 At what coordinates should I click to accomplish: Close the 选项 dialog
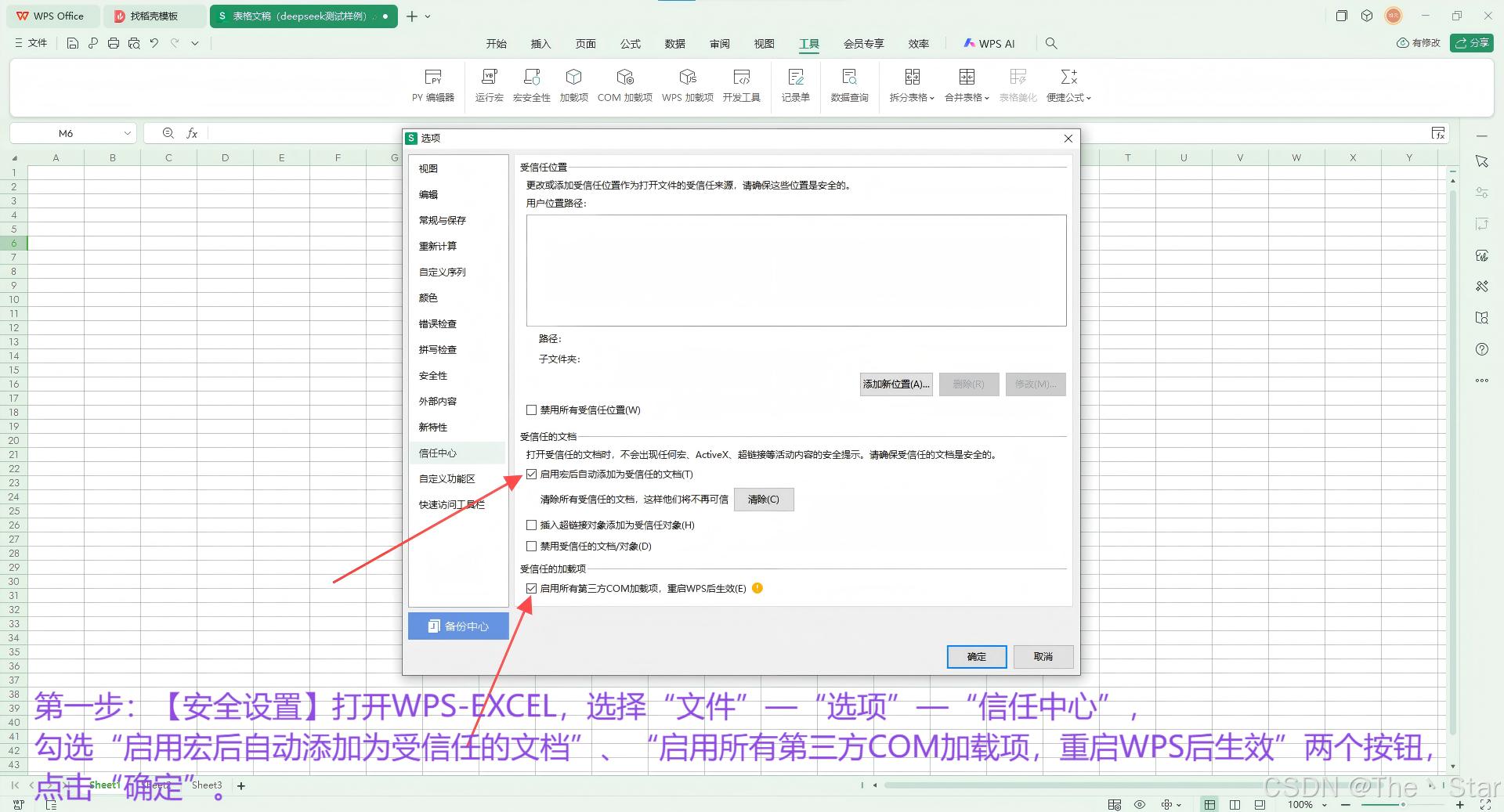1068,139
